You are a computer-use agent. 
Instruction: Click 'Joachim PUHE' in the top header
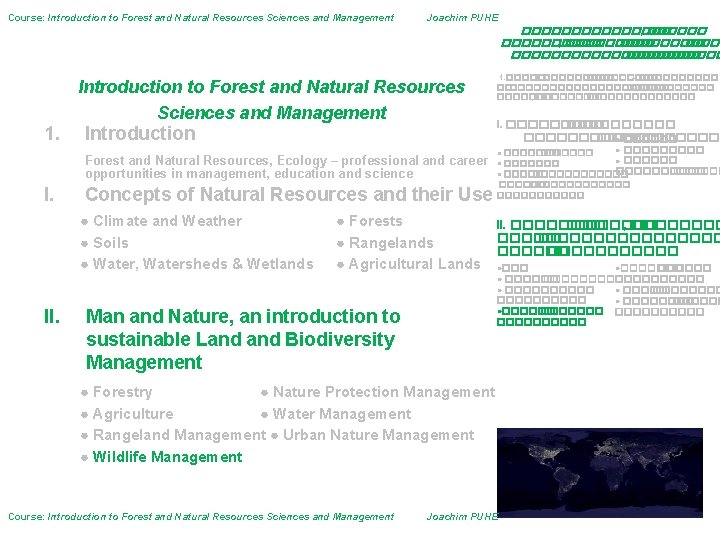462,18
